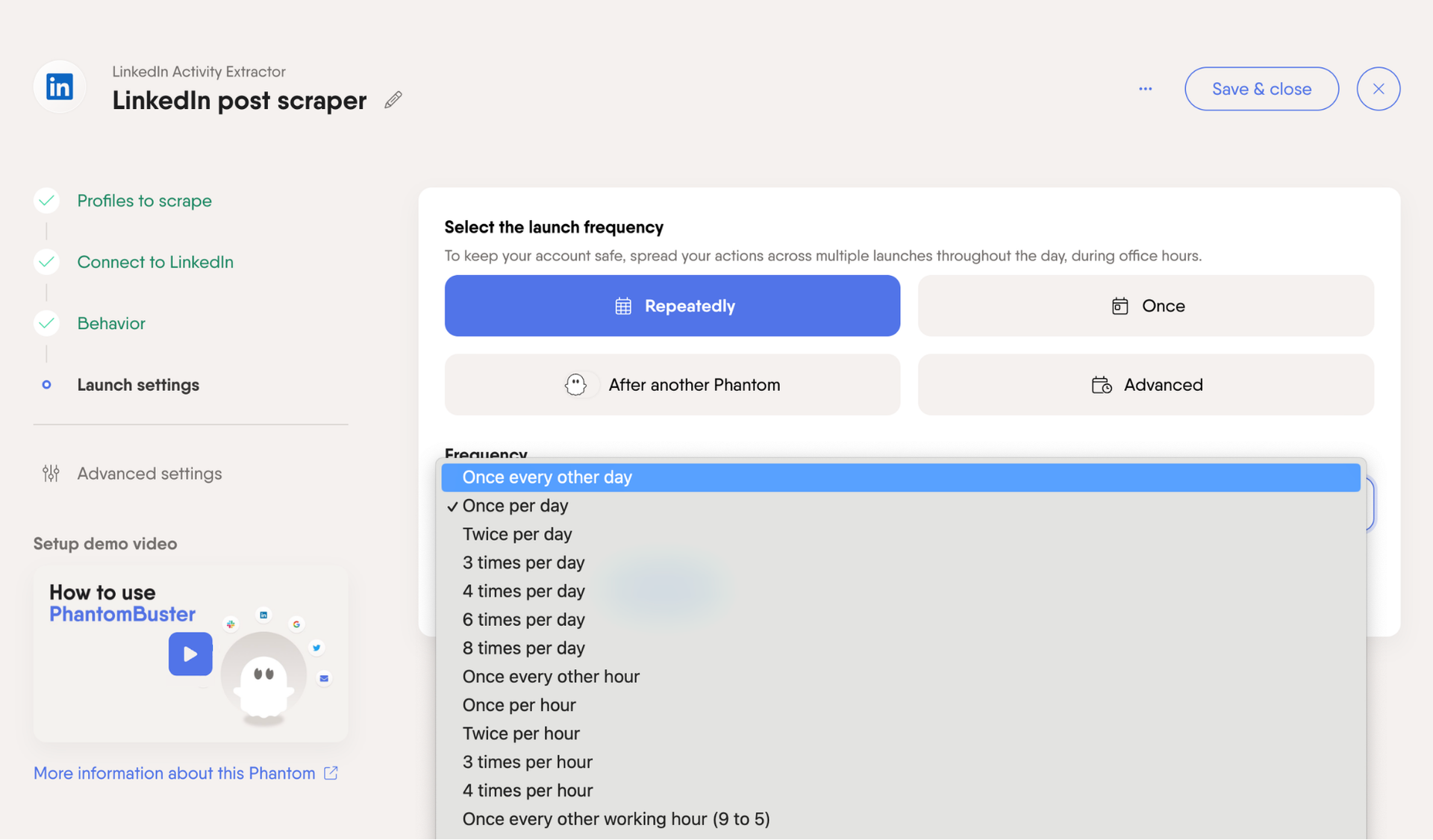Viewport: 1433px width, 840px height.
Task: Open More information about this Phantom
Action: [x=173, y=773]
